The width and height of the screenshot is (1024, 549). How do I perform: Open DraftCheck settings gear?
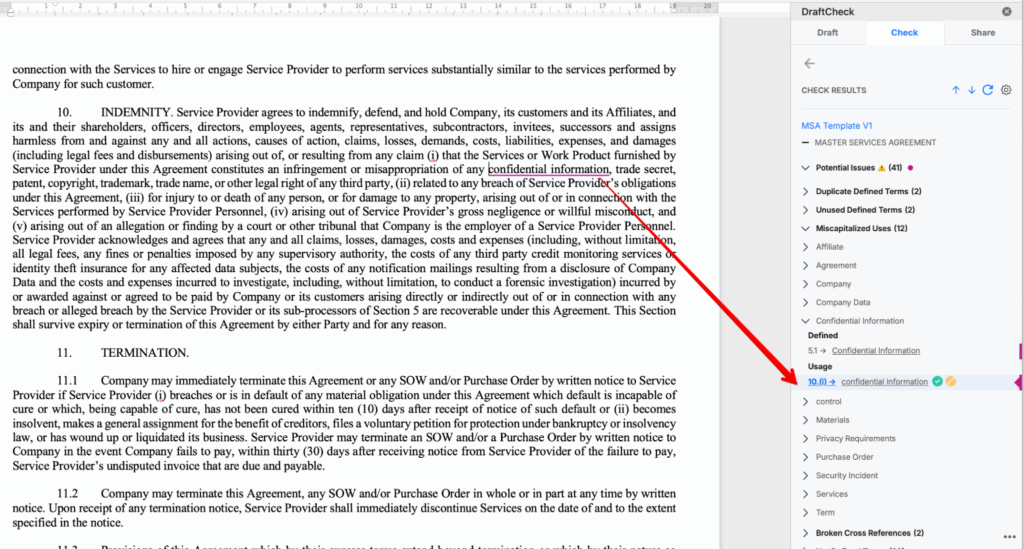pyautogui.click(x=1006, y=90)
